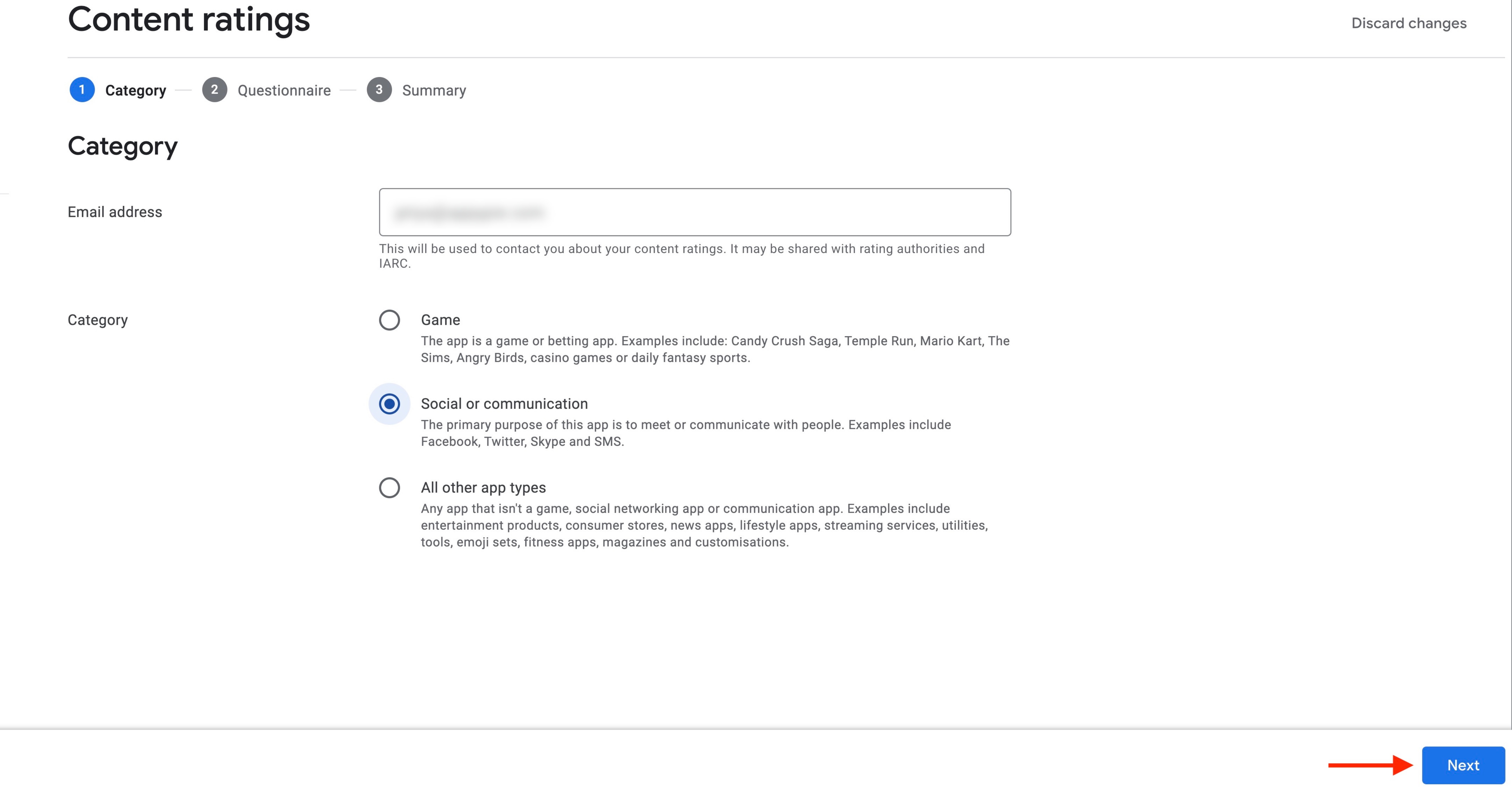Screen dimensions: 1512x793
Task: Open the Category step label
Action: pyautogui.click(x=136, y=90)
